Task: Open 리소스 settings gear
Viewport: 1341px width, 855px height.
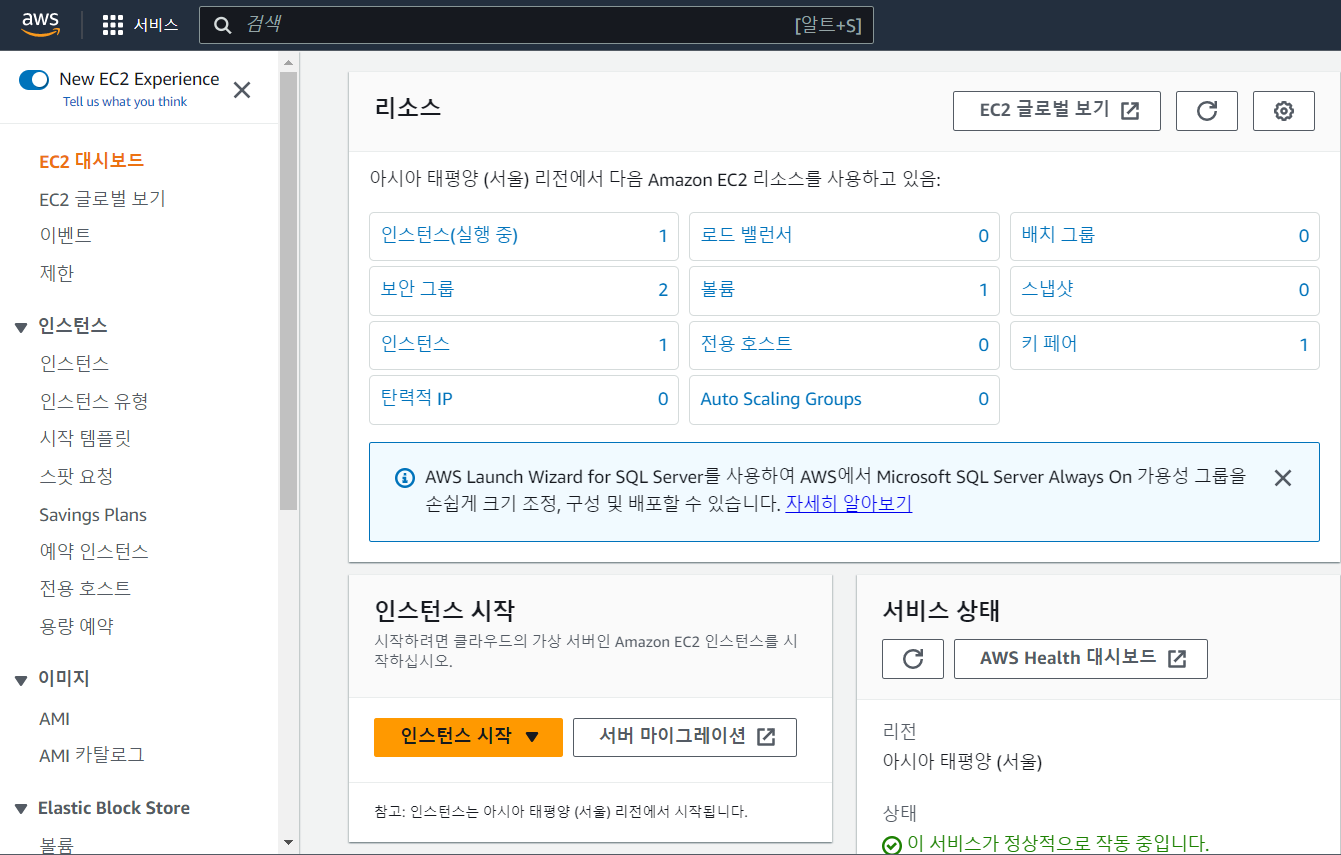Action: tap(1284, 111)
